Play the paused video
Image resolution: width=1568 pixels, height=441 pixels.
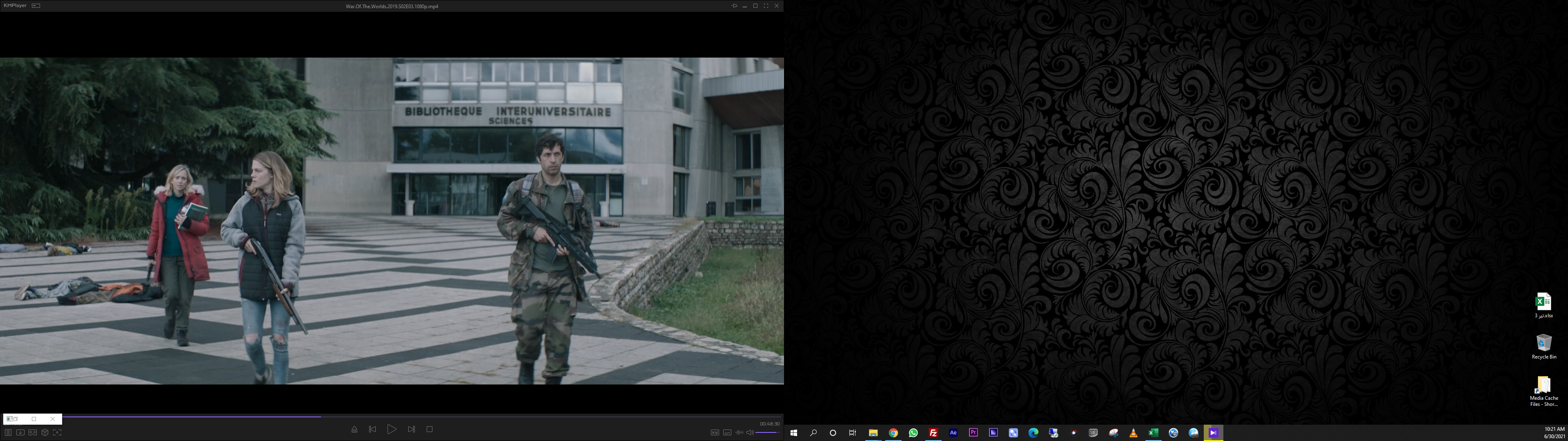pyautogui.click(x=392, y=430)
